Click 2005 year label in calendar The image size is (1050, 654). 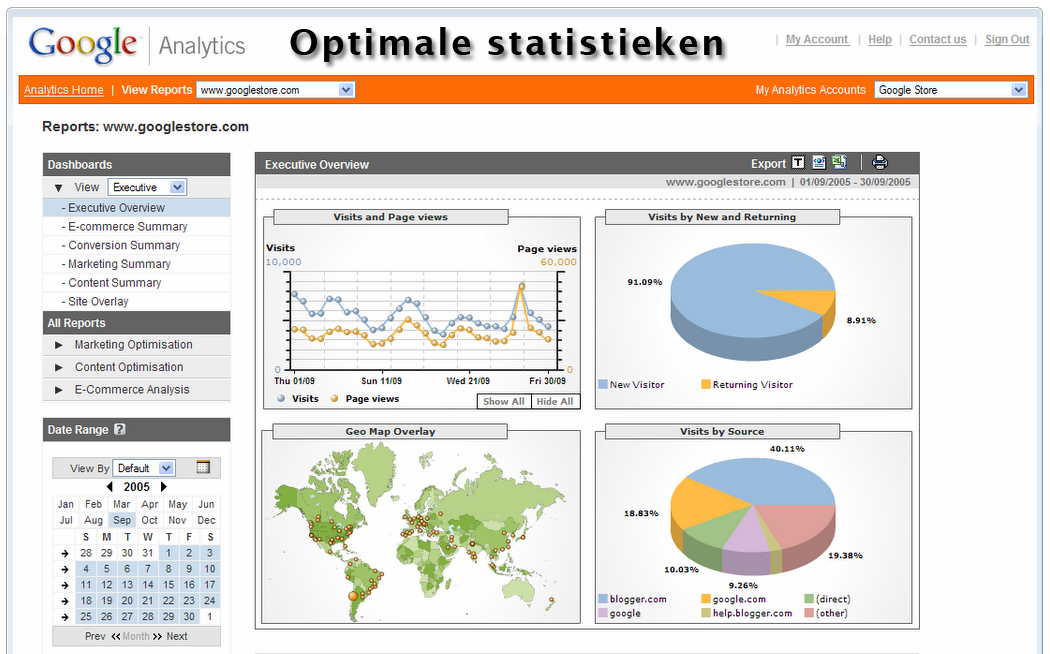tap(137, 487)
